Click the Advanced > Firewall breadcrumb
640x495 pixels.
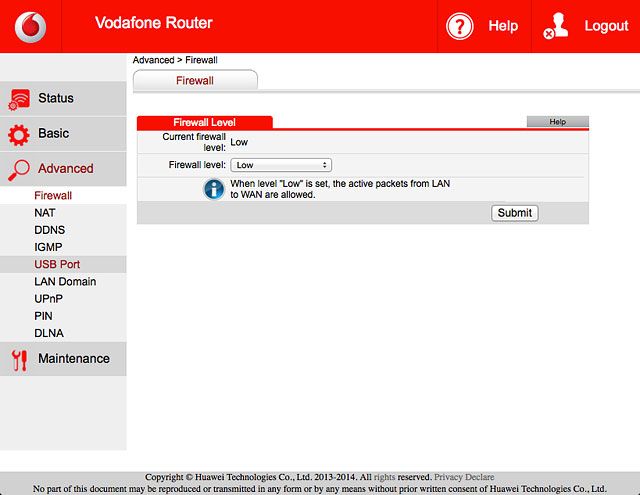click(x=175, y=60)
